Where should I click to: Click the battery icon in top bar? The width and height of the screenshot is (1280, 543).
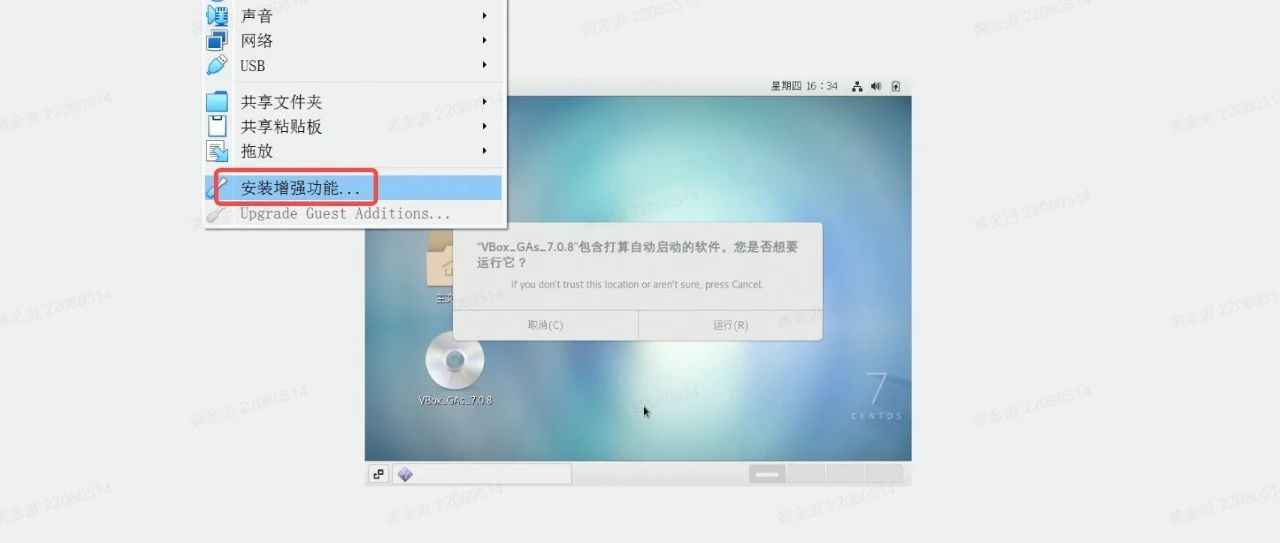click(896, 86)
